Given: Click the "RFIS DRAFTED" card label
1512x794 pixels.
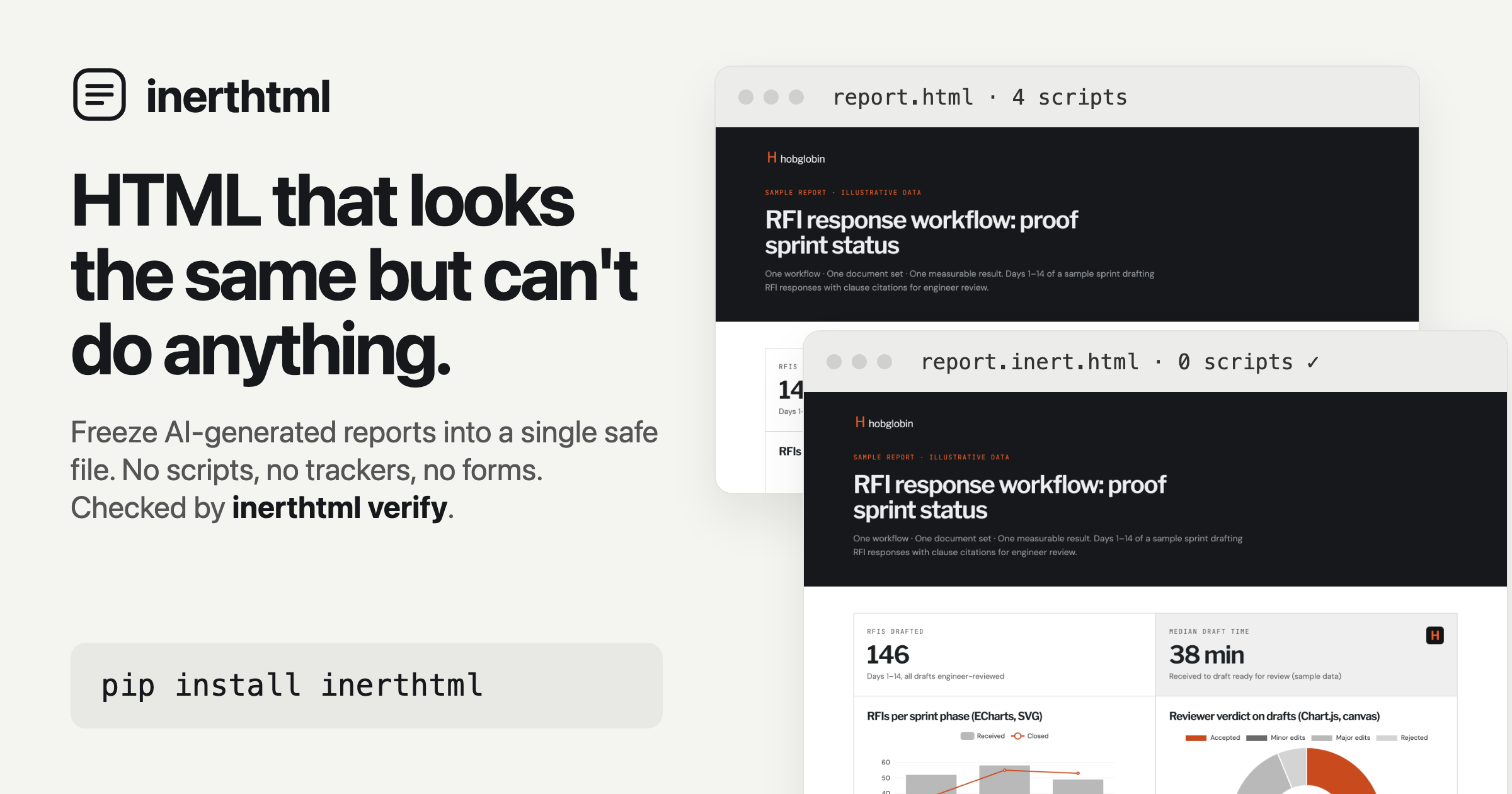Looking at the screenshot, I should tap(895, 631).
